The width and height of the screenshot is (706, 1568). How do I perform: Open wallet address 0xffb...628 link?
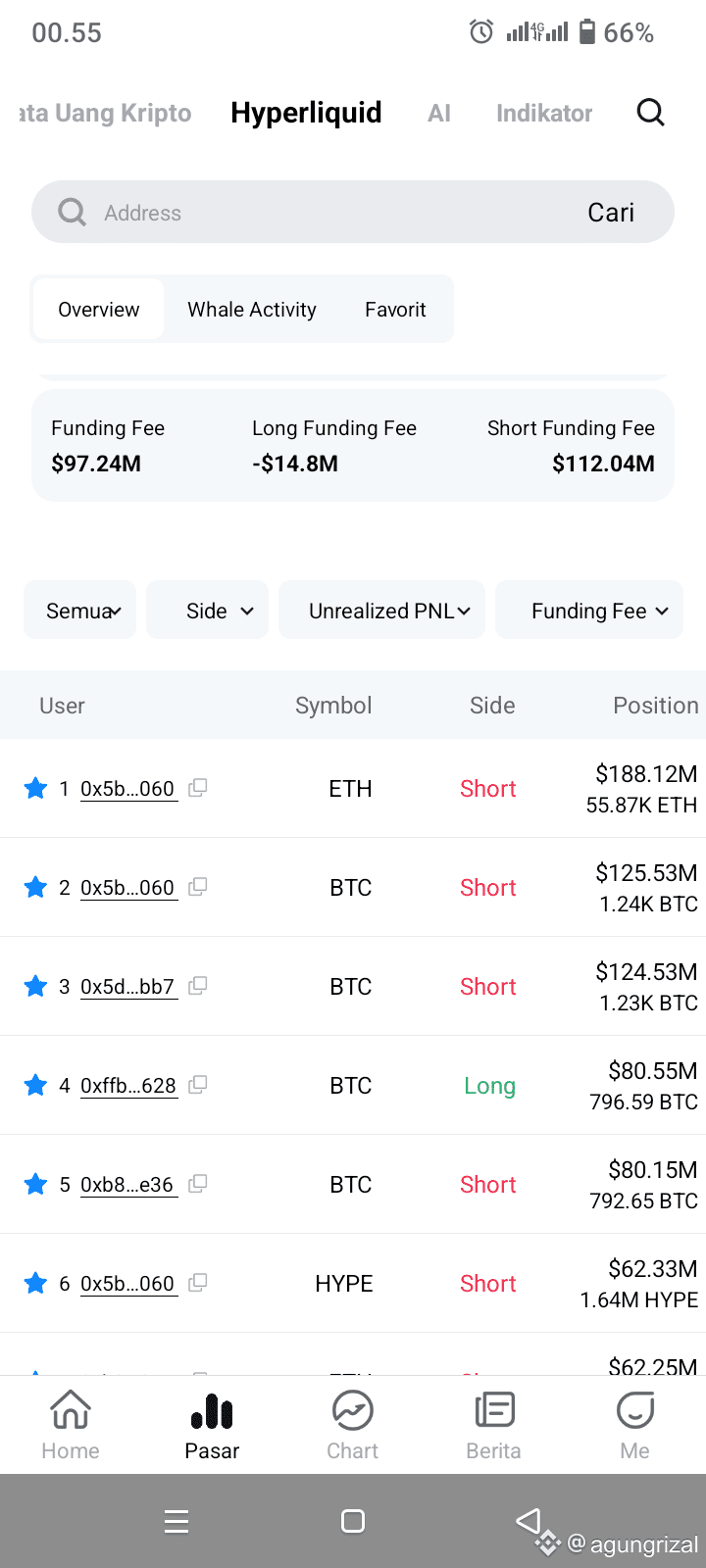pos(128,1086)
